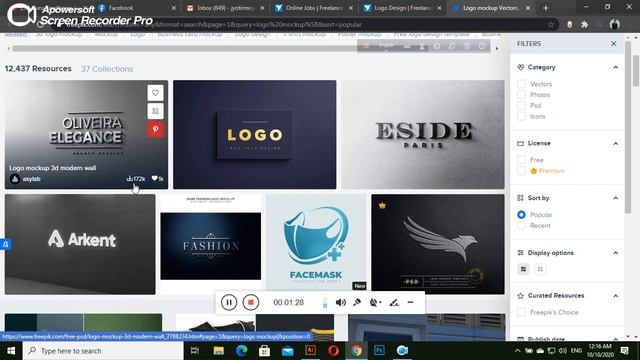Check the Photos category filter
The height and width of the screenshot is (360, 640).
521,94
